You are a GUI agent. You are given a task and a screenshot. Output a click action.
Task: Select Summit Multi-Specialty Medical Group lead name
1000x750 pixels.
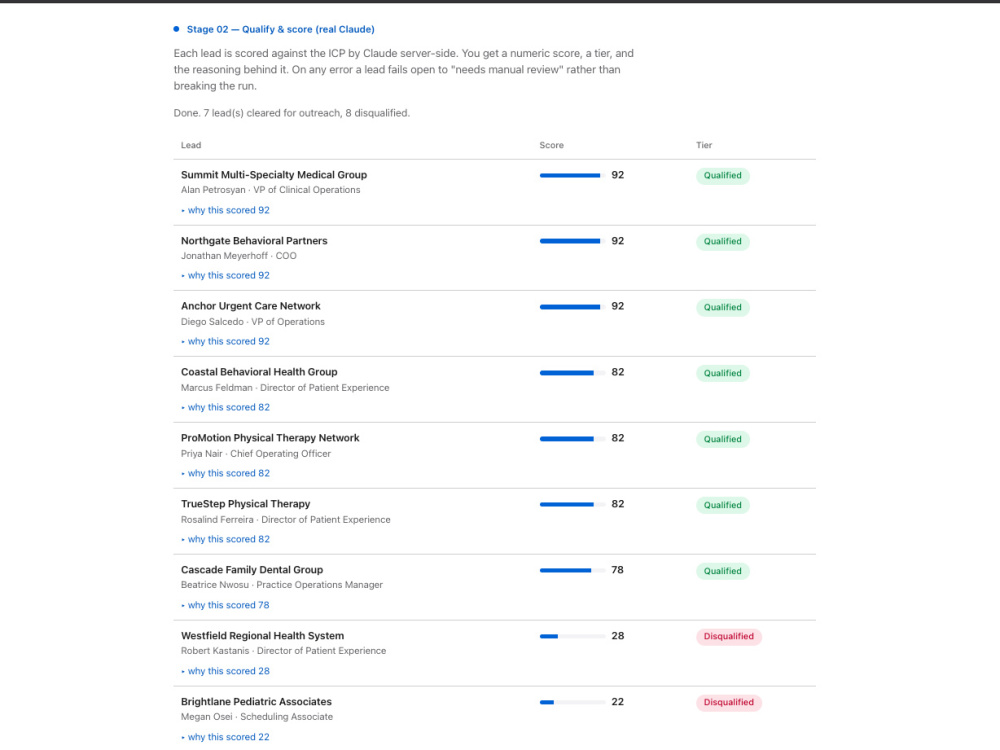pos(274,175)
